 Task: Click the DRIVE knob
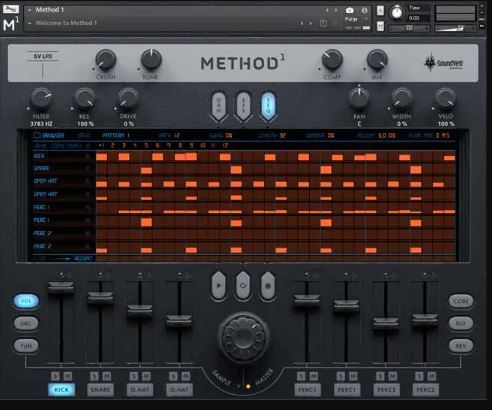tap(128, 99)
